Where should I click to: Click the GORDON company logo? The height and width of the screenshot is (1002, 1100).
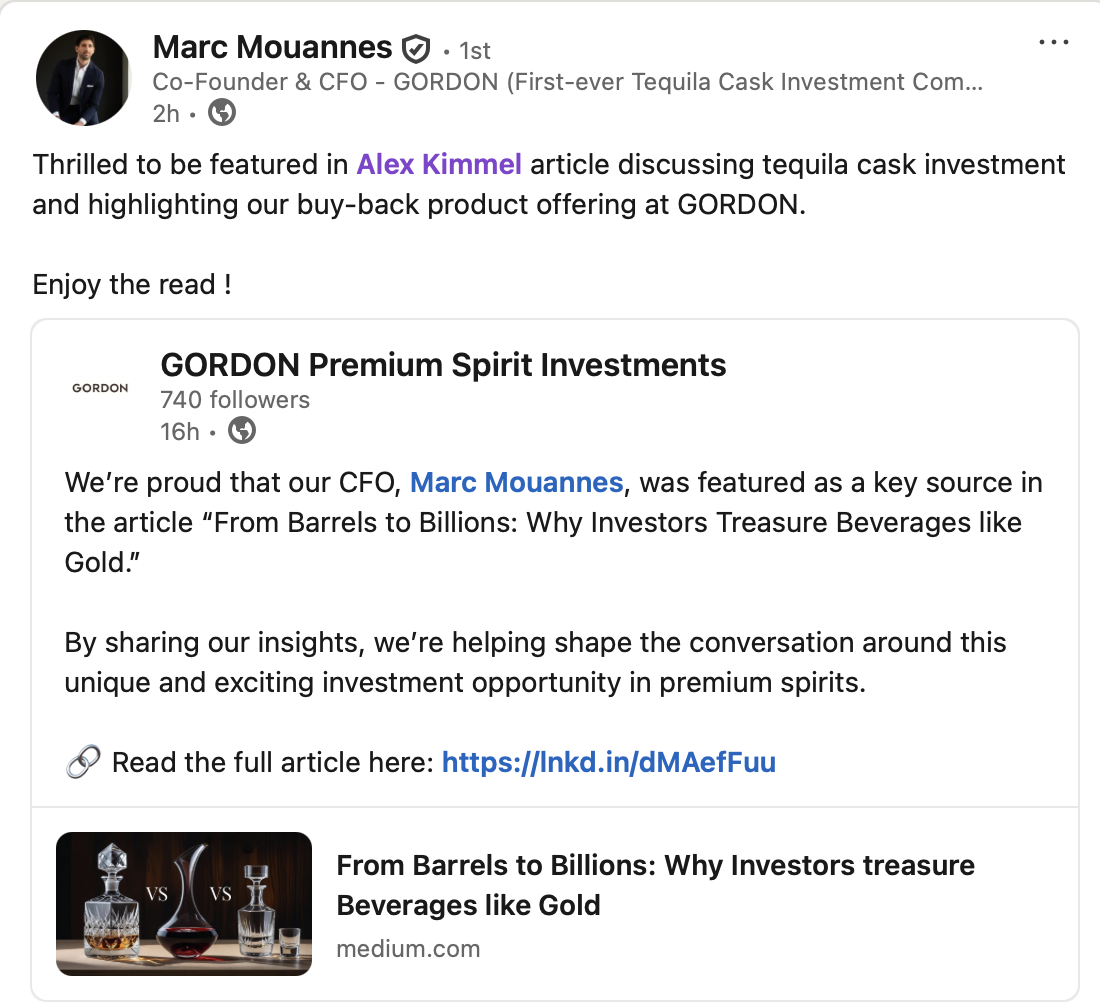tap(100, 388)
